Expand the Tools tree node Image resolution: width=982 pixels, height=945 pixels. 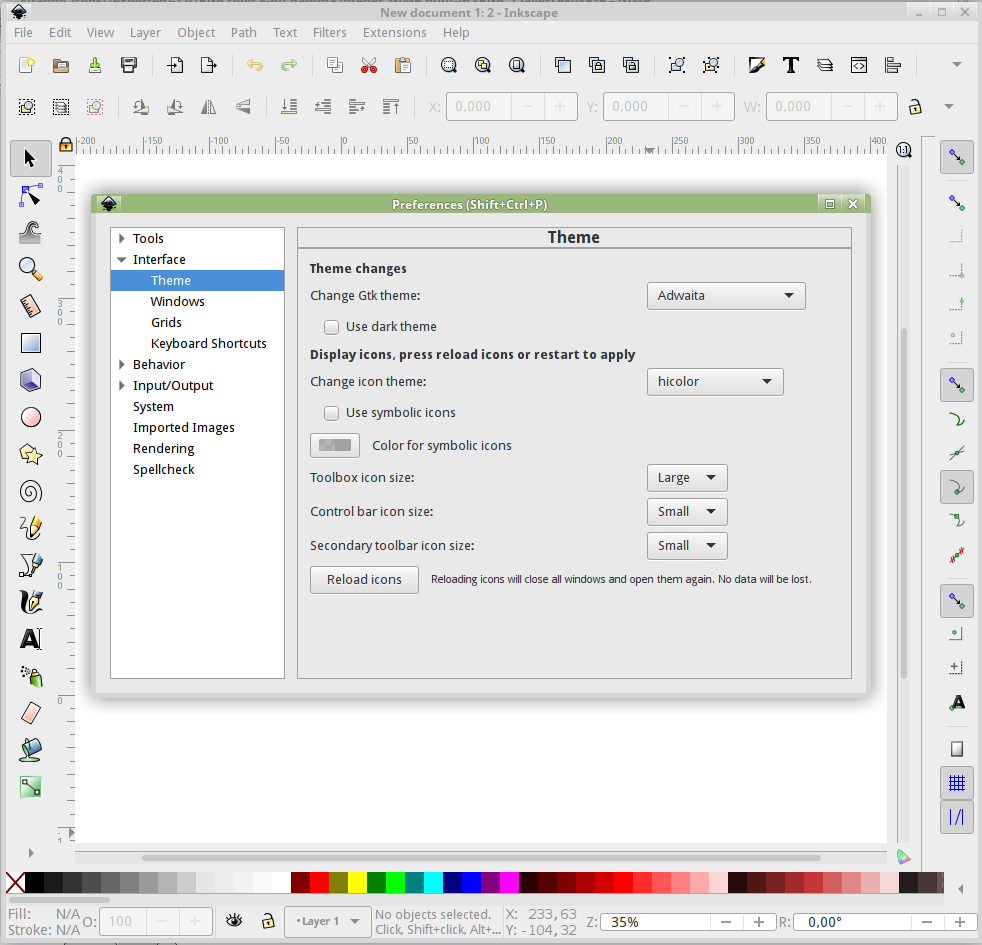click(x=121, y=238)
